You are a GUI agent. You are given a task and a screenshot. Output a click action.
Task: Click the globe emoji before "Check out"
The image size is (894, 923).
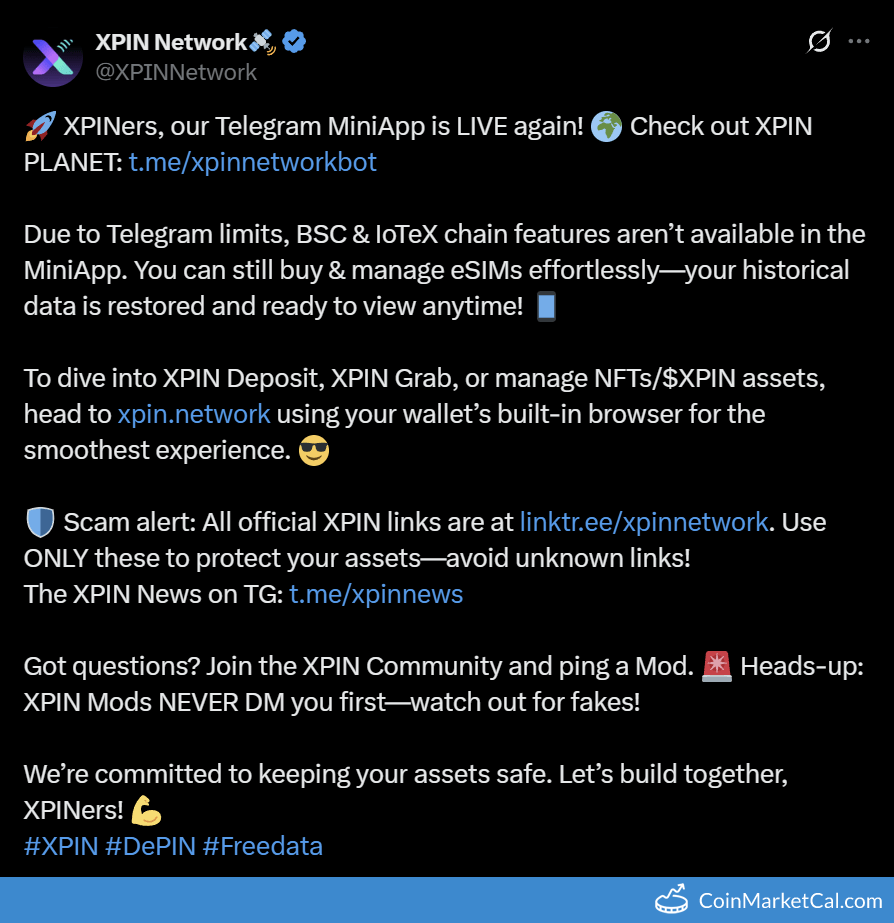[x=606, y=127]
